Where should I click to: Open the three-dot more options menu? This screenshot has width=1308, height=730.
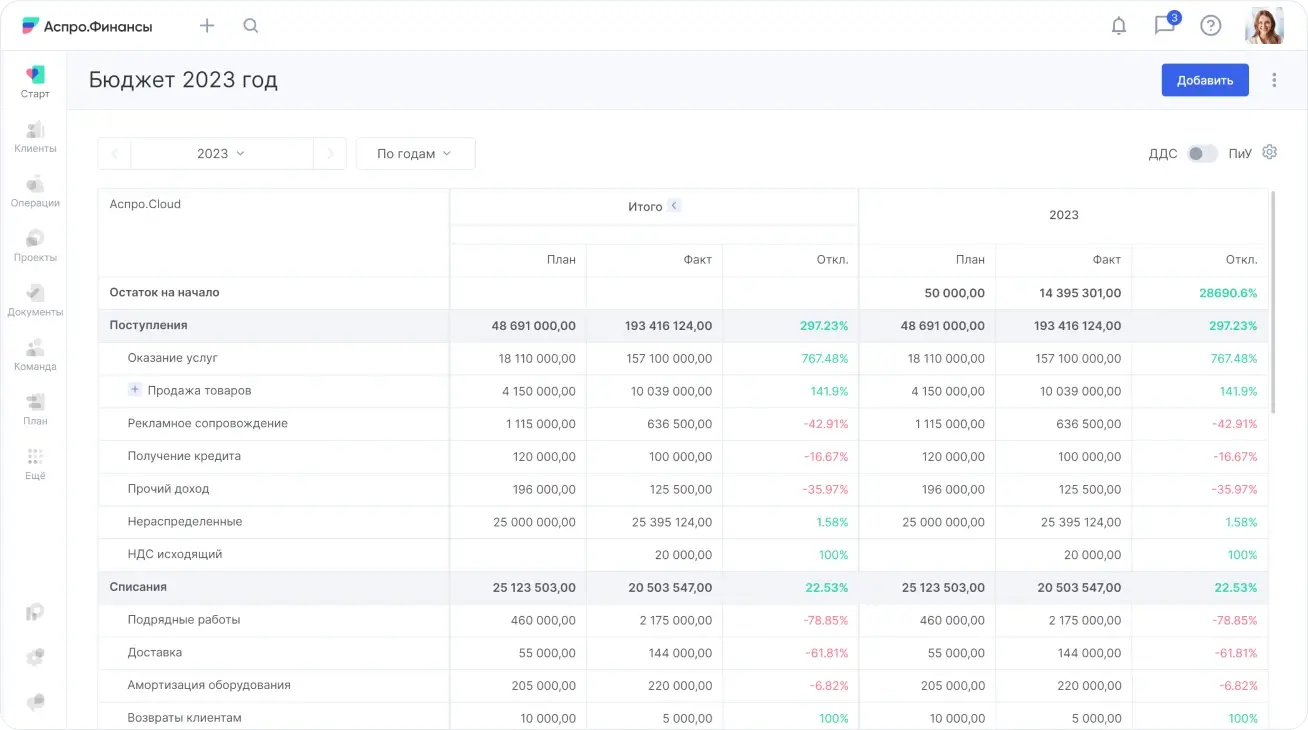1274,80
